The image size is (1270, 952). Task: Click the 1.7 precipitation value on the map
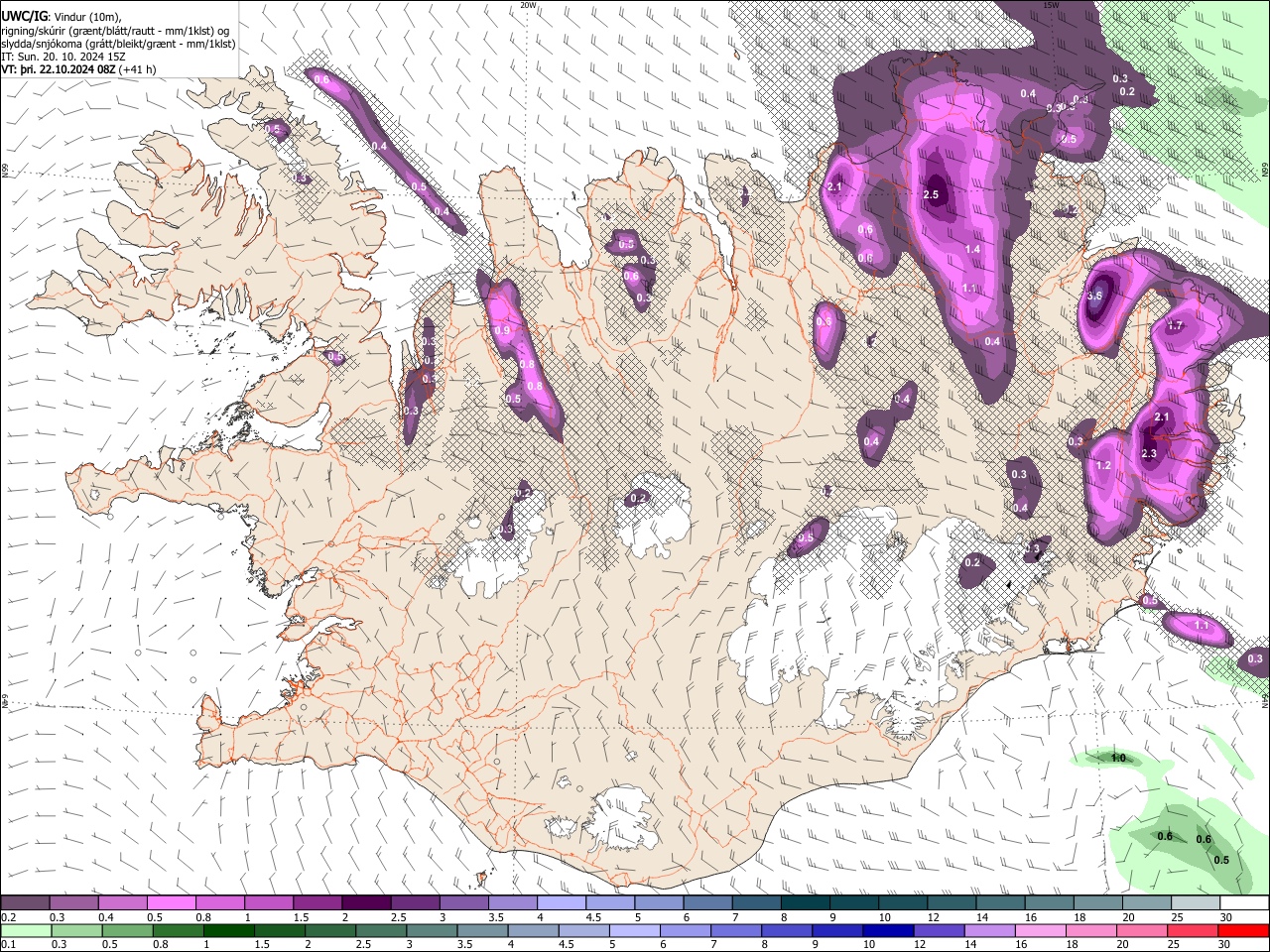tap(1176, 325)
